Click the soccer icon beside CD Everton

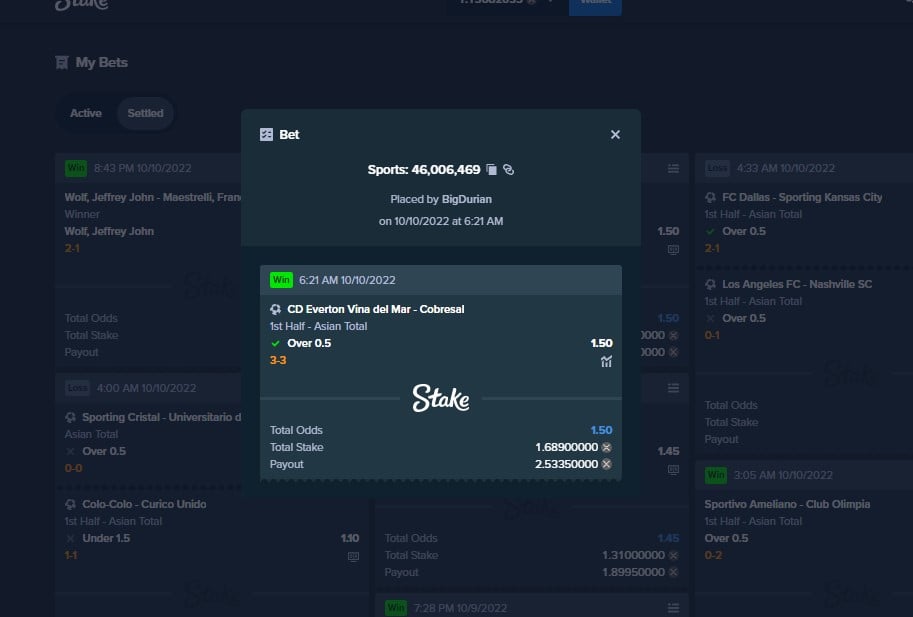pyautogui.click(x=275, y=309)
